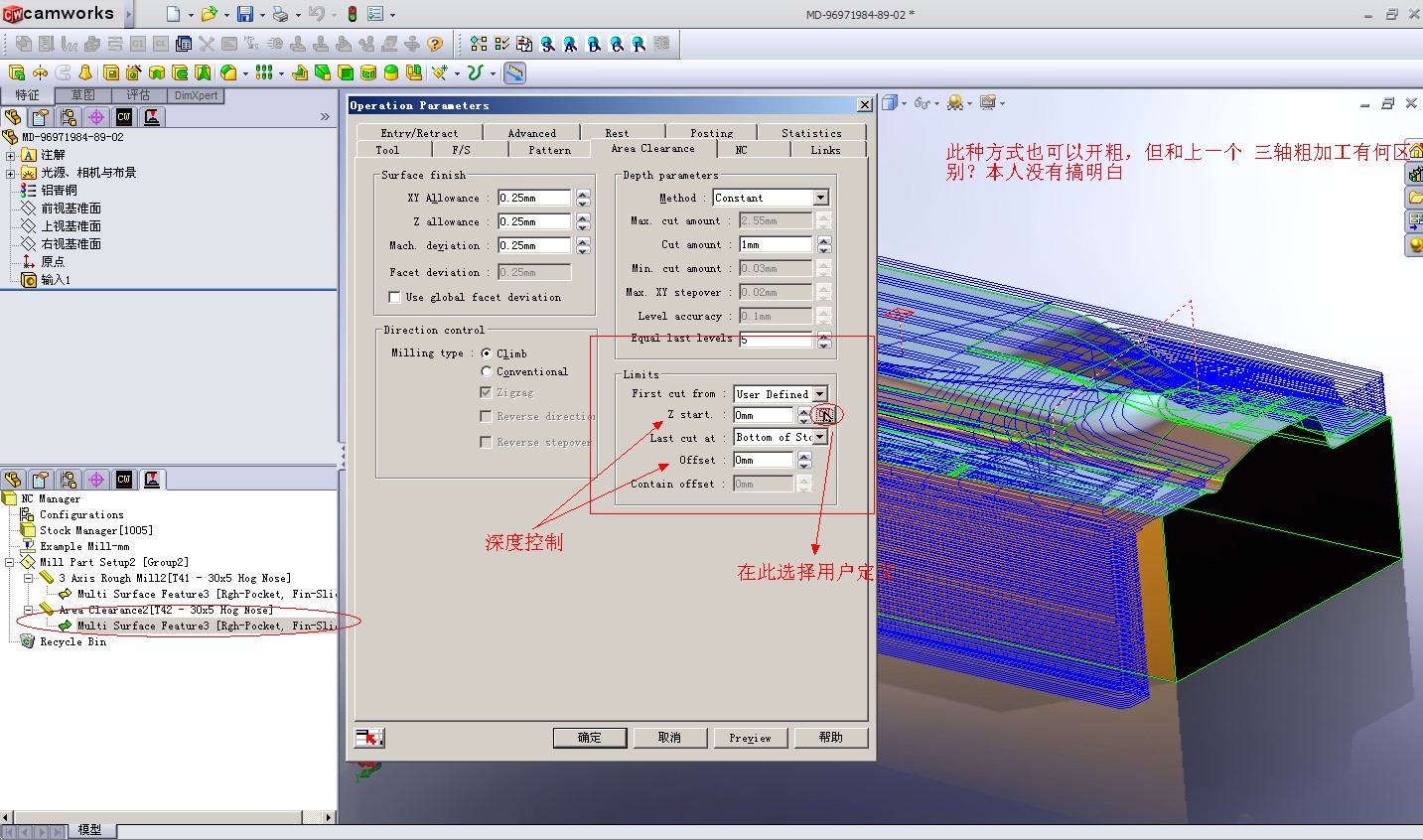
Task: Click the Cut amount spinner arrows
Action: click(x=824, y=244)
